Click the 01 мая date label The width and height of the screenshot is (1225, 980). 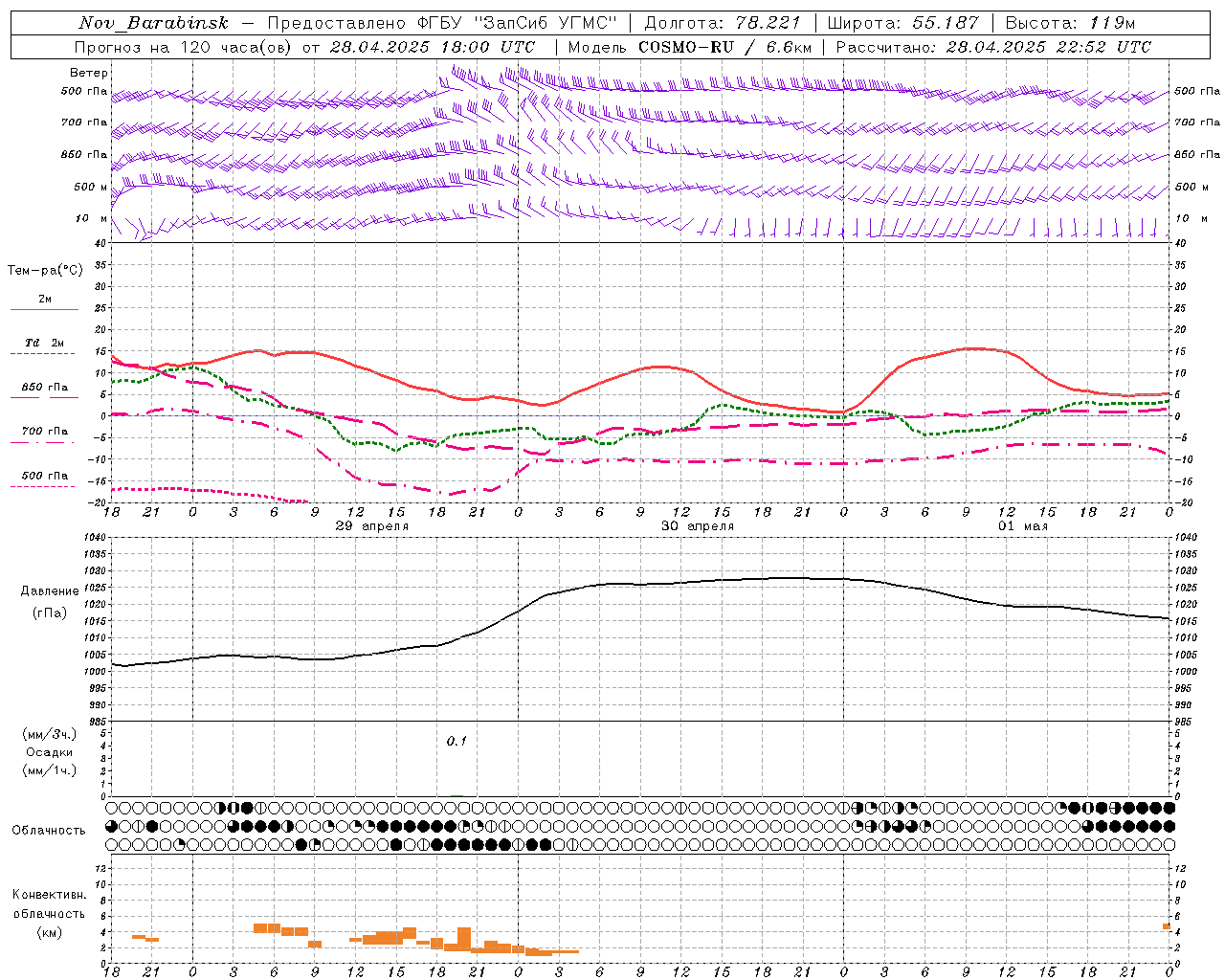coord(1023,526)
